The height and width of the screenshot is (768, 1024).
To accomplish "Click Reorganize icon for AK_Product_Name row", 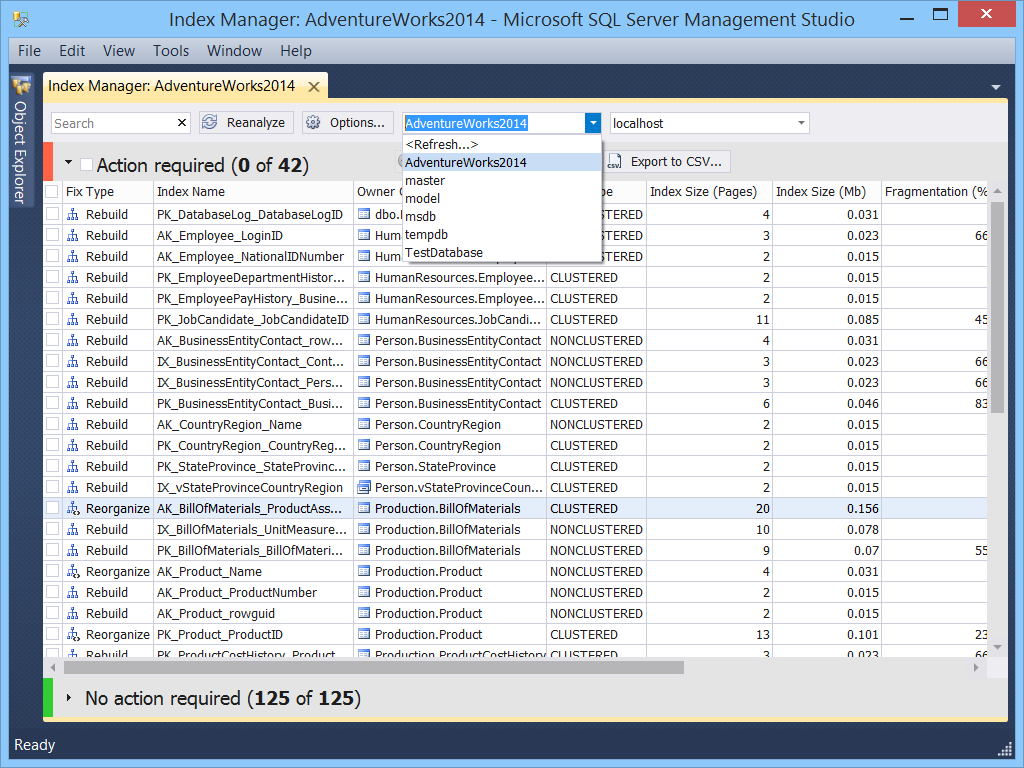I will tap(72, 572).
